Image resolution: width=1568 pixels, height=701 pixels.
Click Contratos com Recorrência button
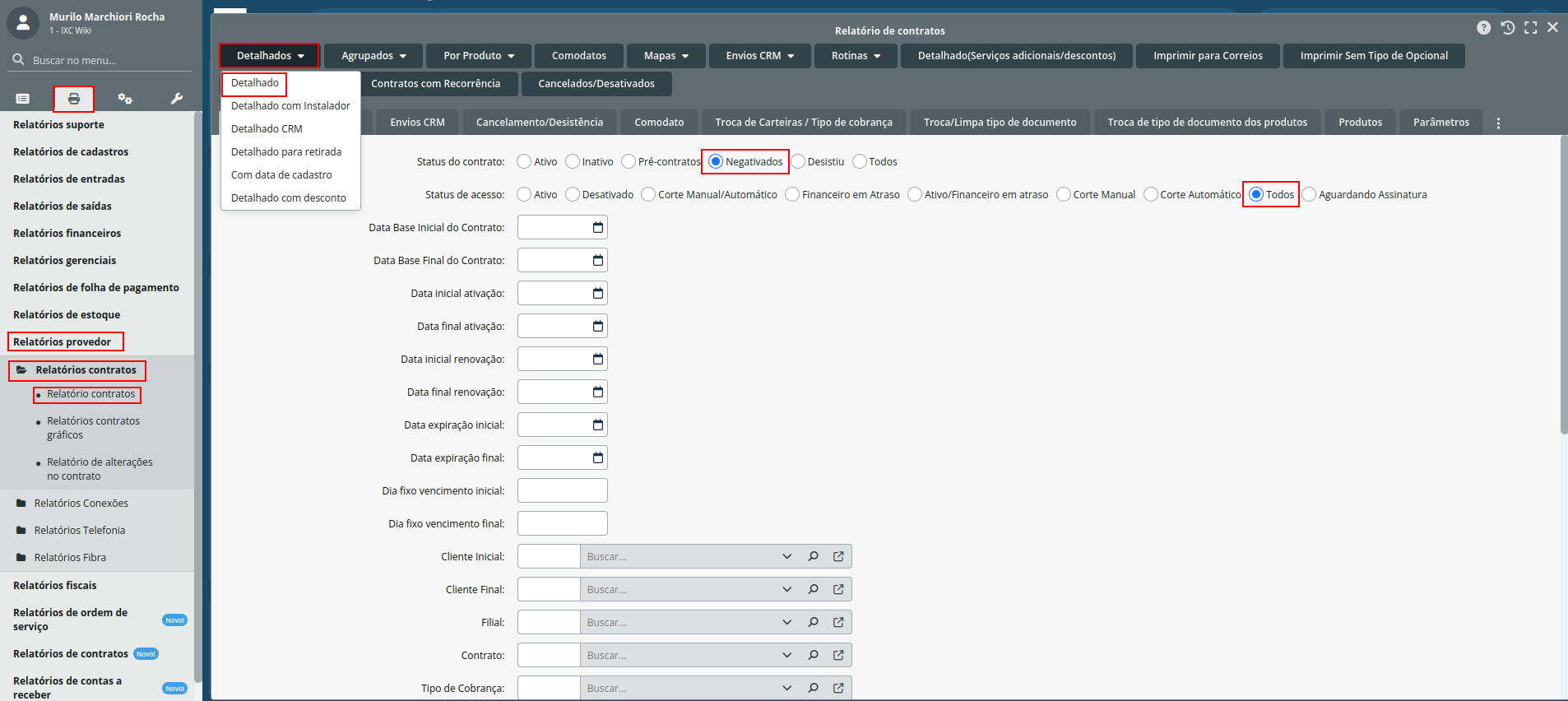click(435, 84)
